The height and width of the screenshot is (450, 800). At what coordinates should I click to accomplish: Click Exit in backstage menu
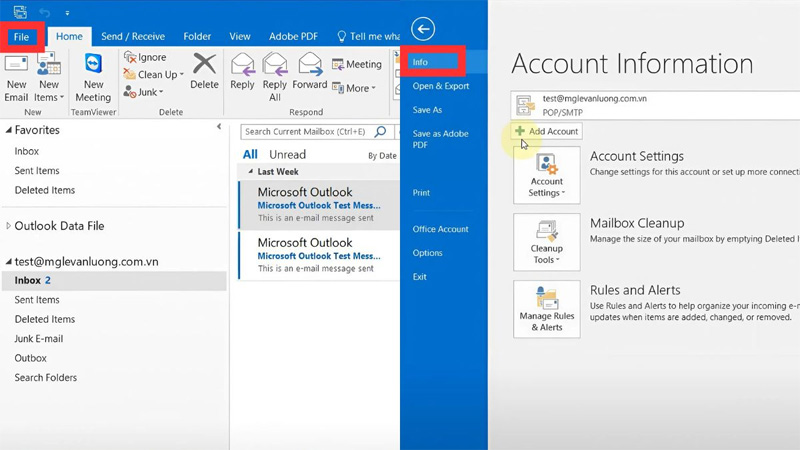[x=420, y=277]
